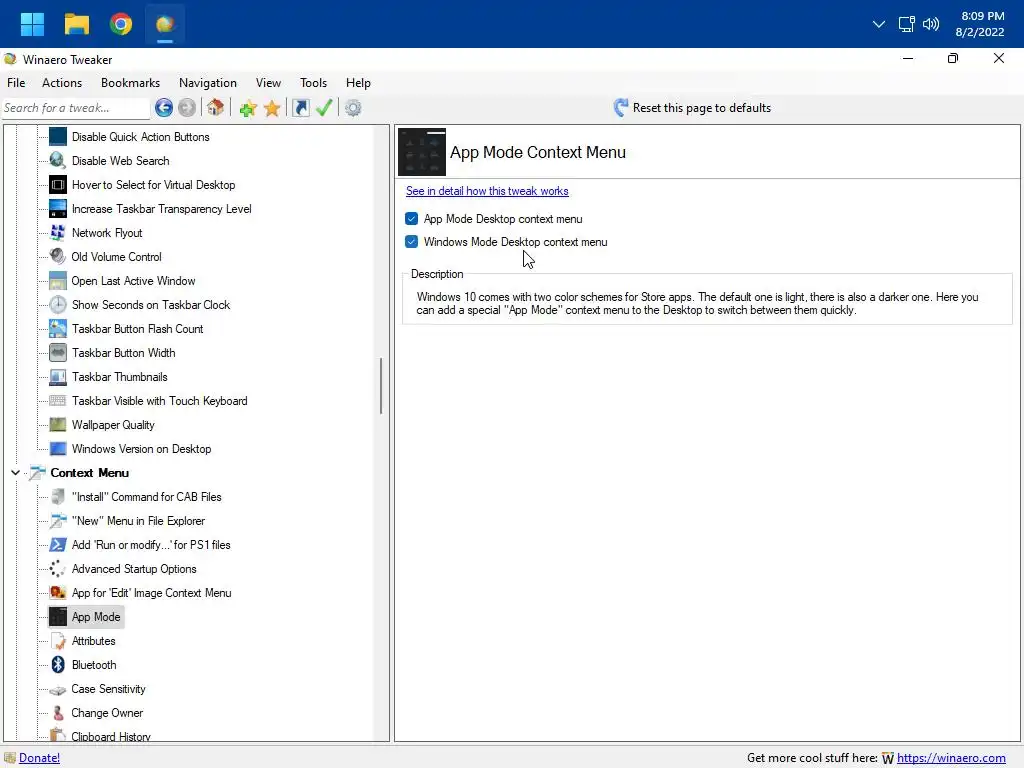Open the File menu
Screen dimensions: 1024x768
pos(16,83)
